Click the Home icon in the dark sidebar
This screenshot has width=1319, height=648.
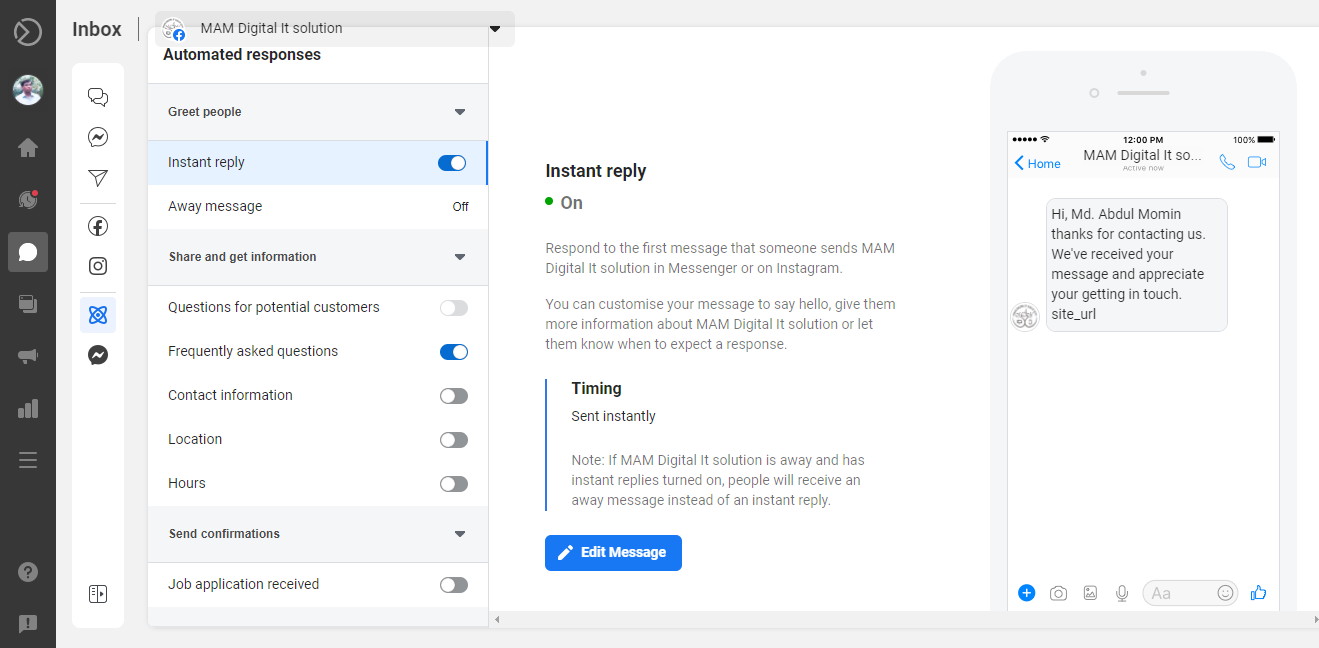coord(28,148)
